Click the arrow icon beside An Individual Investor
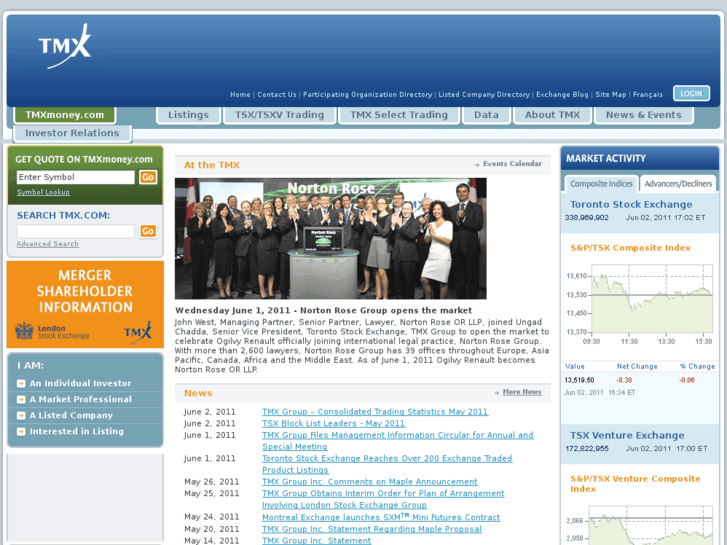Image resolution: width=727 pixels, height=545 pixels. (x=21, y=384)
